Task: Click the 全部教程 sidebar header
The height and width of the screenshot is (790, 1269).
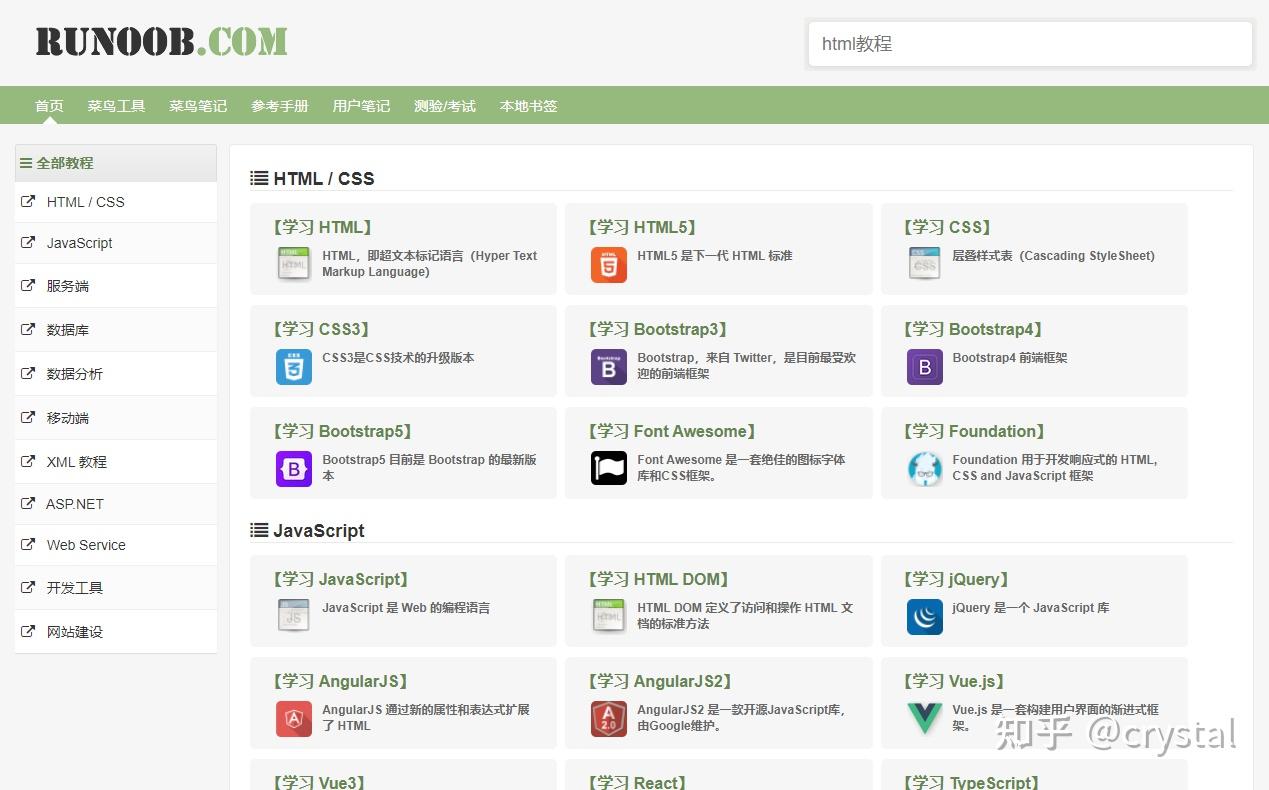Action: 116,162
